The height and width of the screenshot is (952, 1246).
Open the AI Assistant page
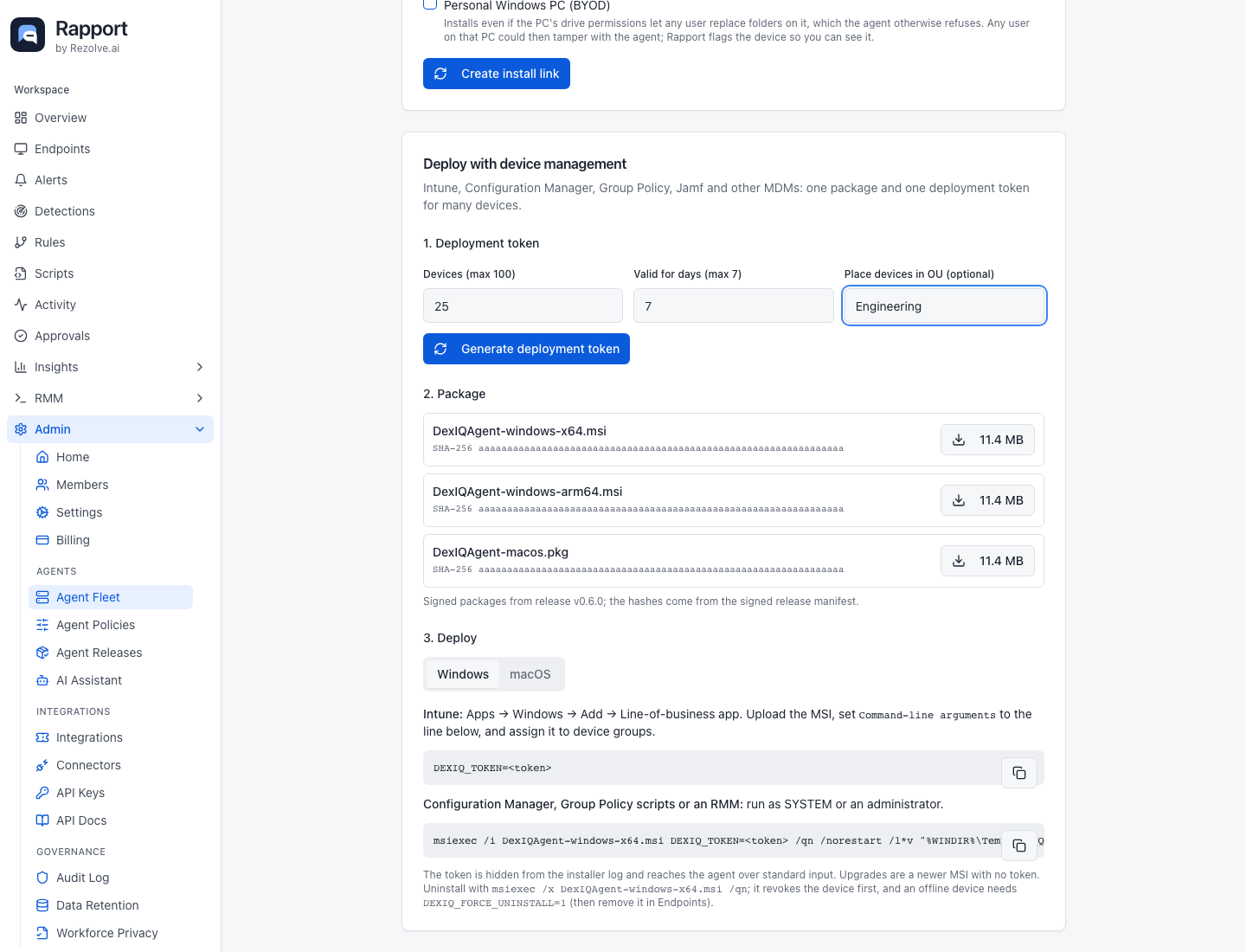pos(111,680)
